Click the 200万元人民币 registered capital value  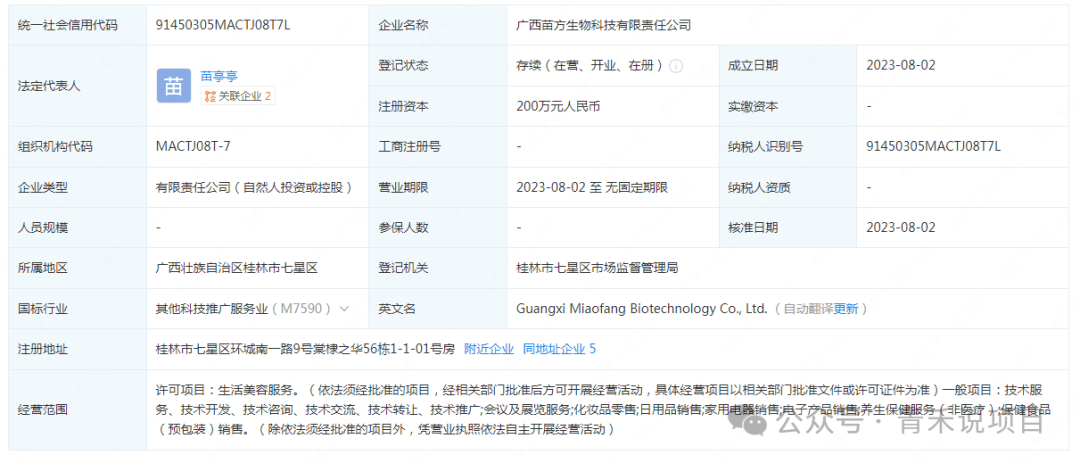click(558, 106)
